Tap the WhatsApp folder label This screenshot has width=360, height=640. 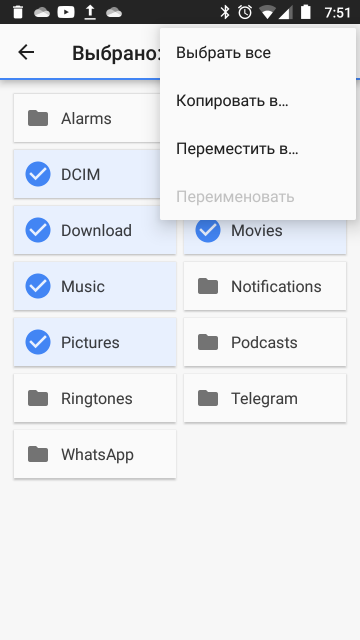tap(97, 455)
